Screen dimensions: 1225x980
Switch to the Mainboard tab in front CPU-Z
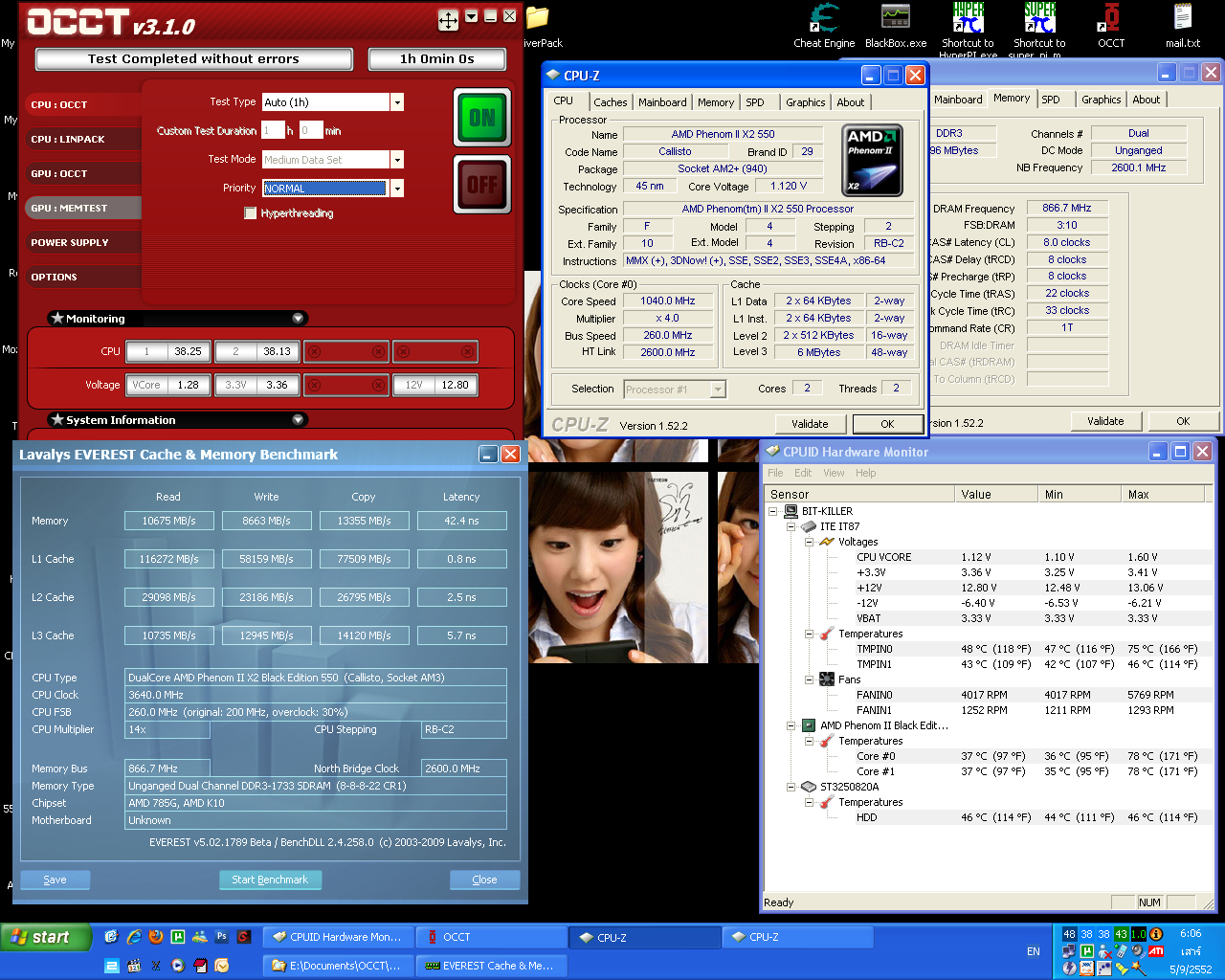click(662, 102)
